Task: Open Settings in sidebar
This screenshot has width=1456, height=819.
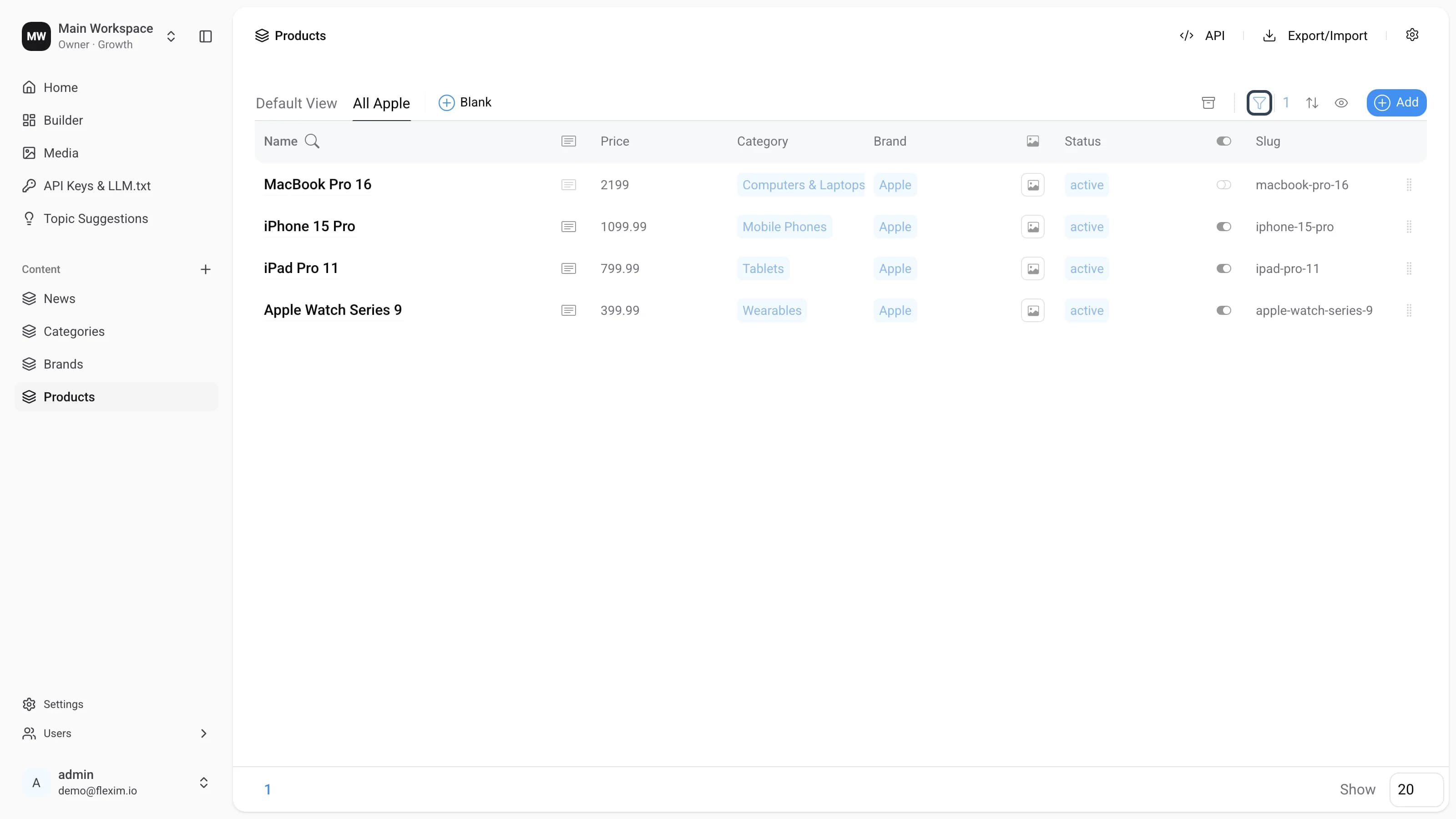Action: [x=63, y=704]
